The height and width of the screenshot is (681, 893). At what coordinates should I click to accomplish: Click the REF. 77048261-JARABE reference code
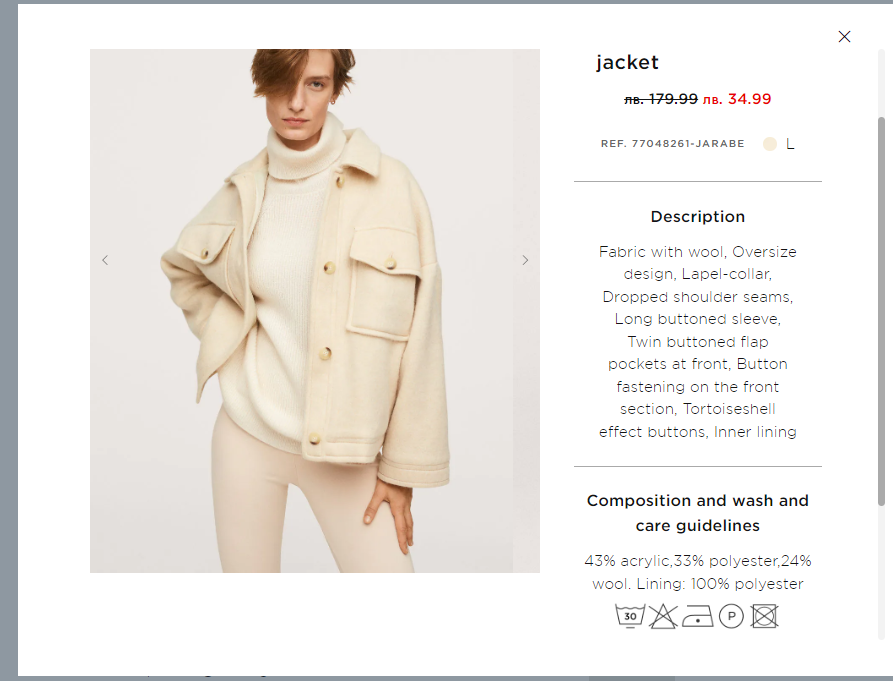tap(673, 143)
